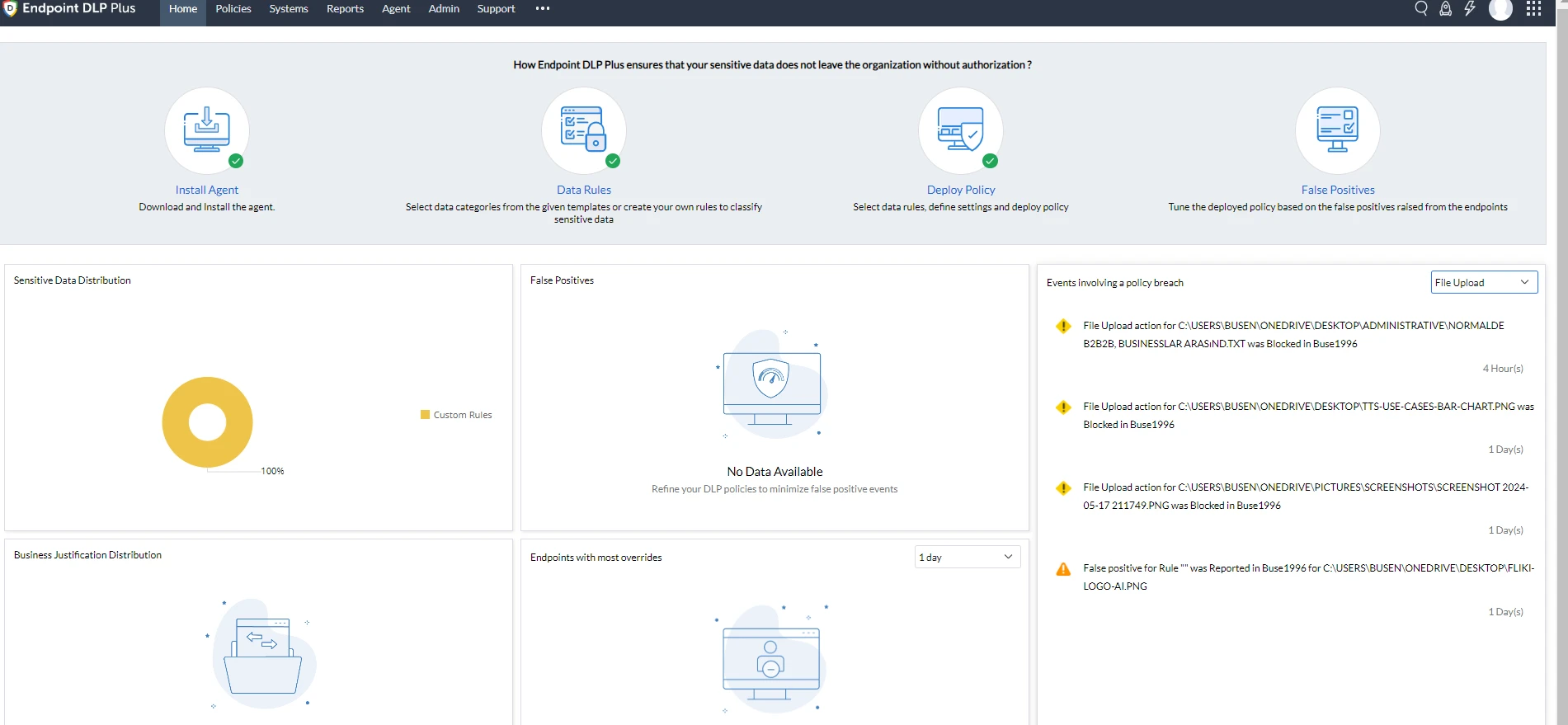The image size is (1568, 725).
Task: Click the Deploy Policy shield icon
Action: coord(961,129)
